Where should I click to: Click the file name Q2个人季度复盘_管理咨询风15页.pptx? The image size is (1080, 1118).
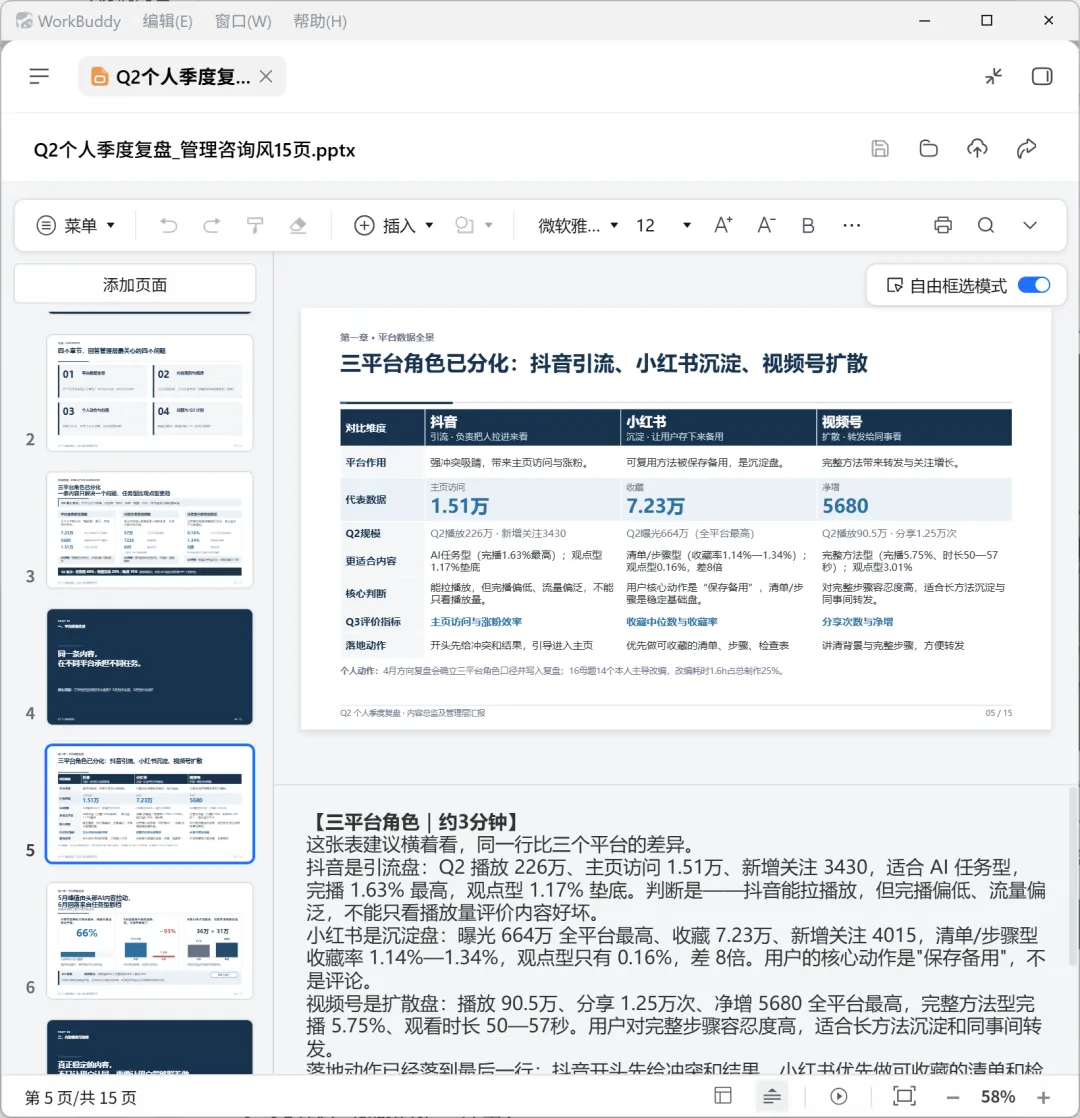(x=194, y=150)
